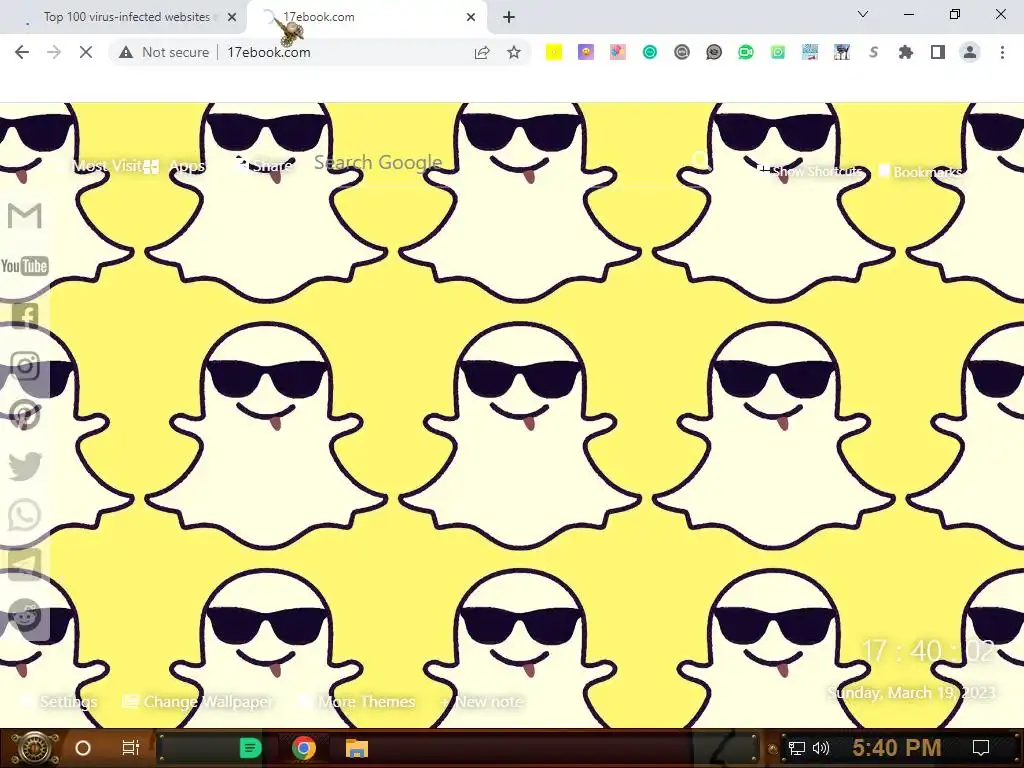Click Change Wallpaper

point(197,702)
